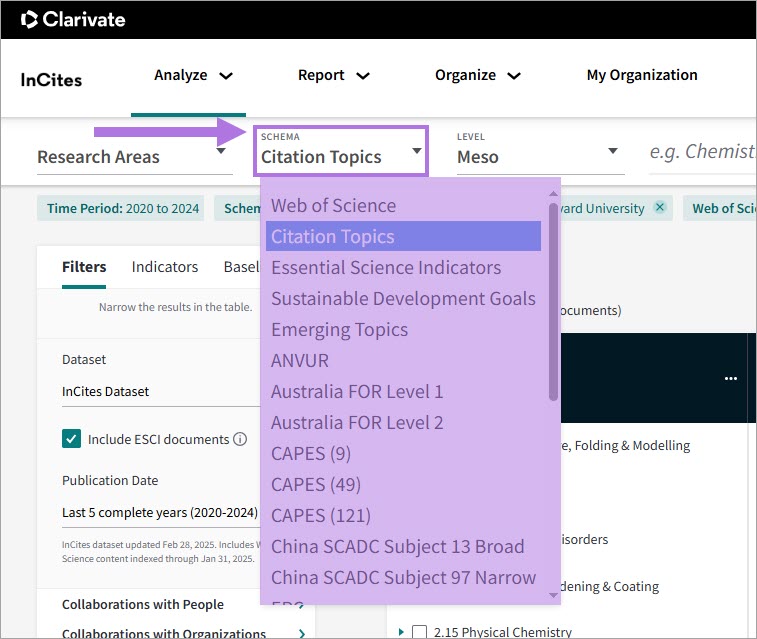
Task: Open the InCites Dataset selector
Action: [161, 391]
